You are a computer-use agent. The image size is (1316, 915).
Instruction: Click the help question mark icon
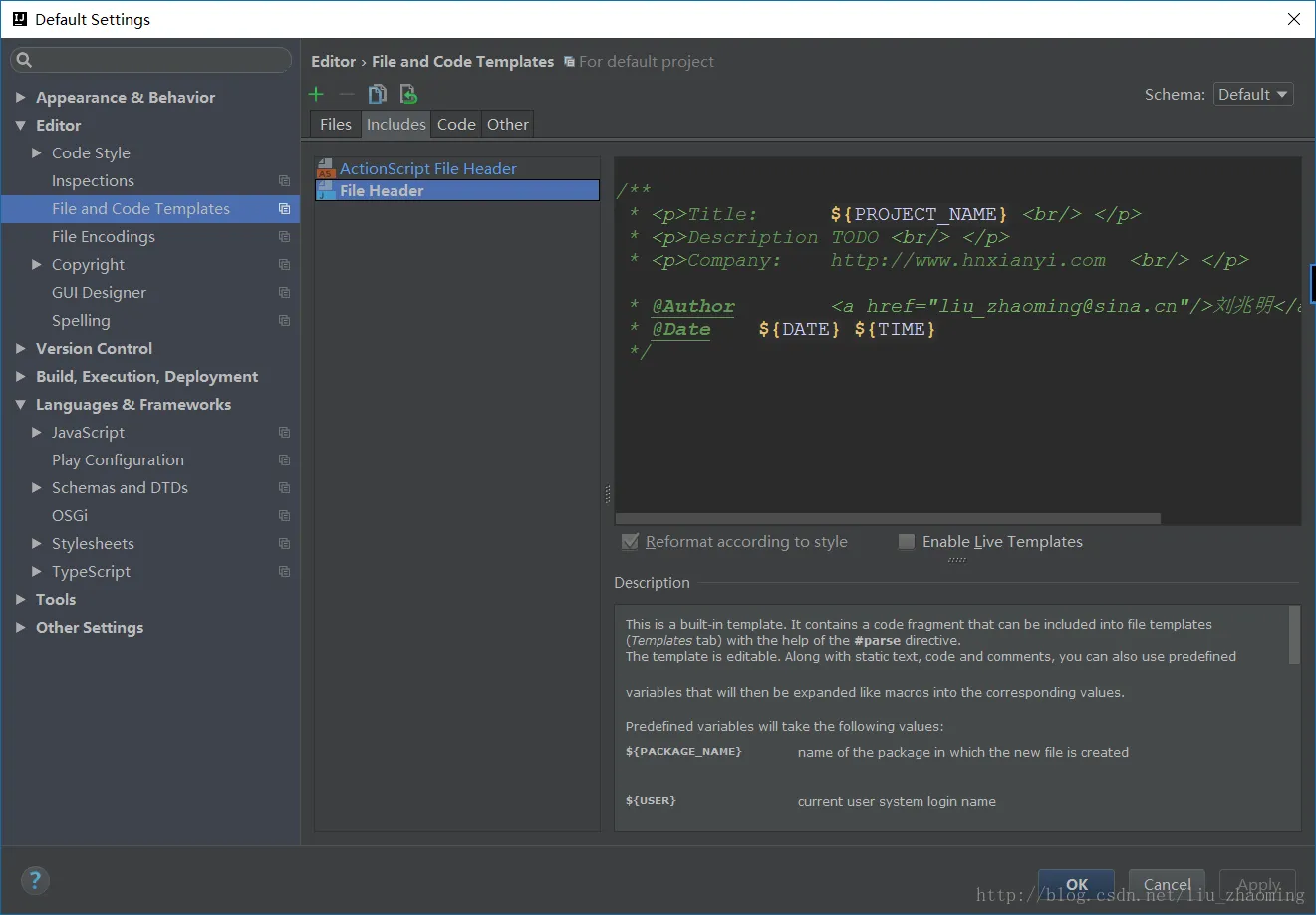35,880
